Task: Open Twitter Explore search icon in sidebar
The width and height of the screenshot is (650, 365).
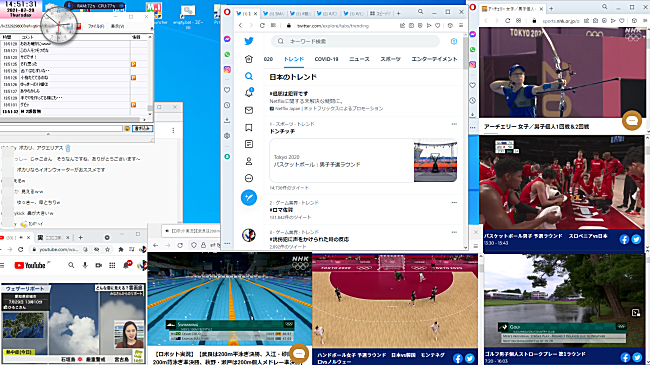Action: (x=249, y=76)
